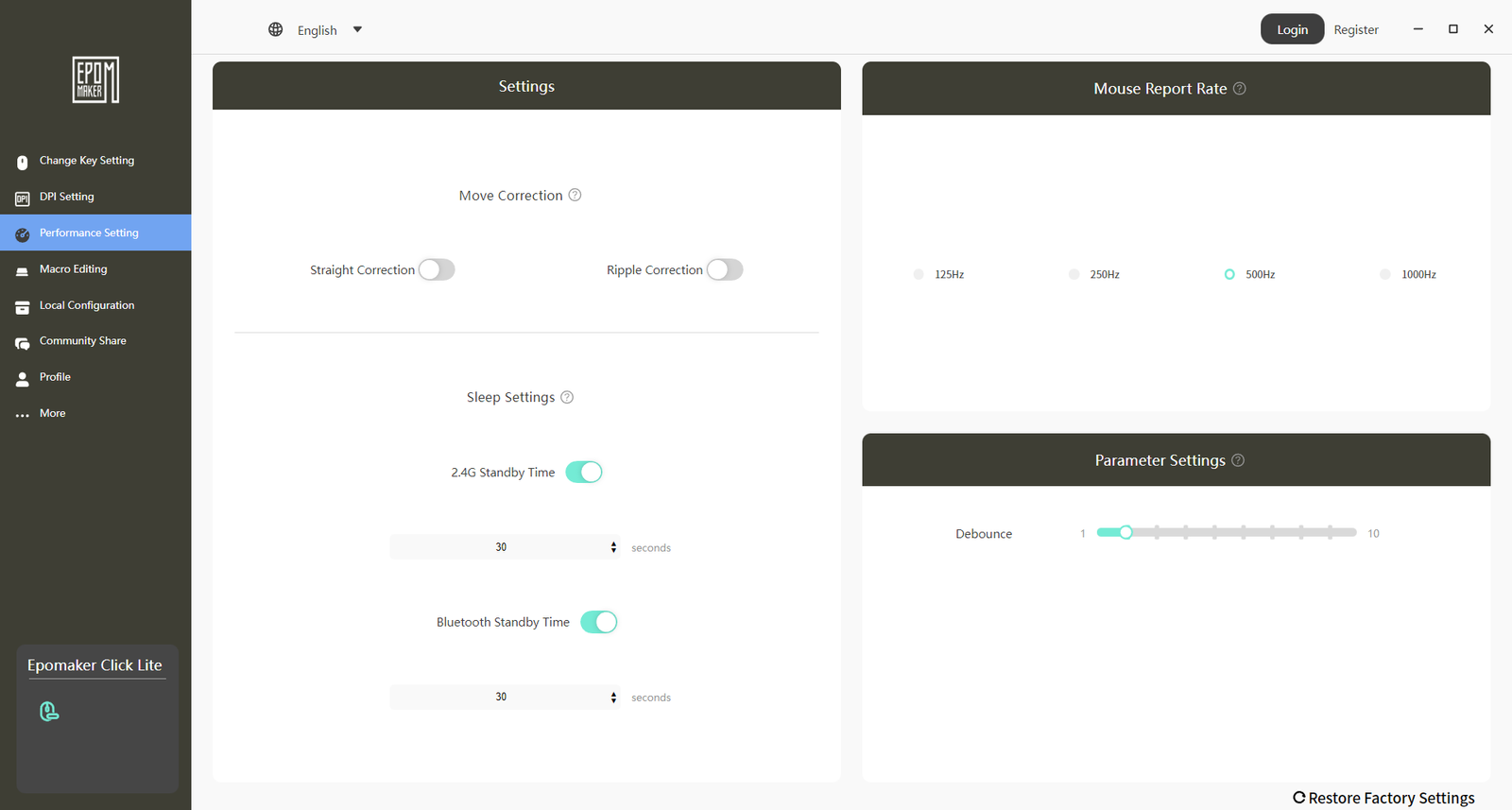This screenshot has width=1512, height=810.
Task: Click the Mouse Report Rate help icon
Action: (x=1240, y=89)
